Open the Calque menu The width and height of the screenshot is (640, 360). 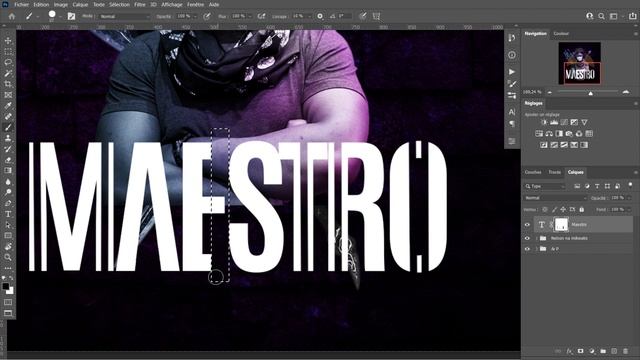coord(80,4)
